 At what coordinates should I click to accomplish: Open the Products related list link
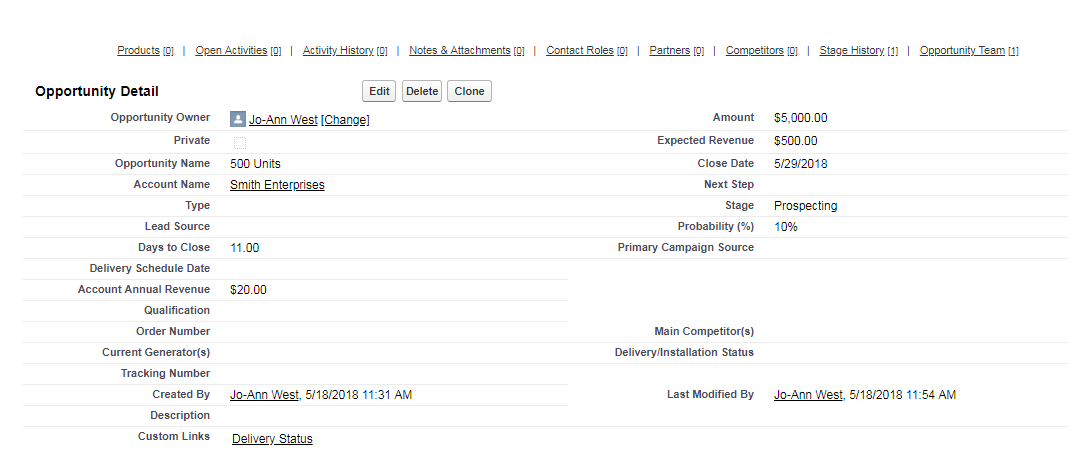pyautogui.click(x=138, y=50)
